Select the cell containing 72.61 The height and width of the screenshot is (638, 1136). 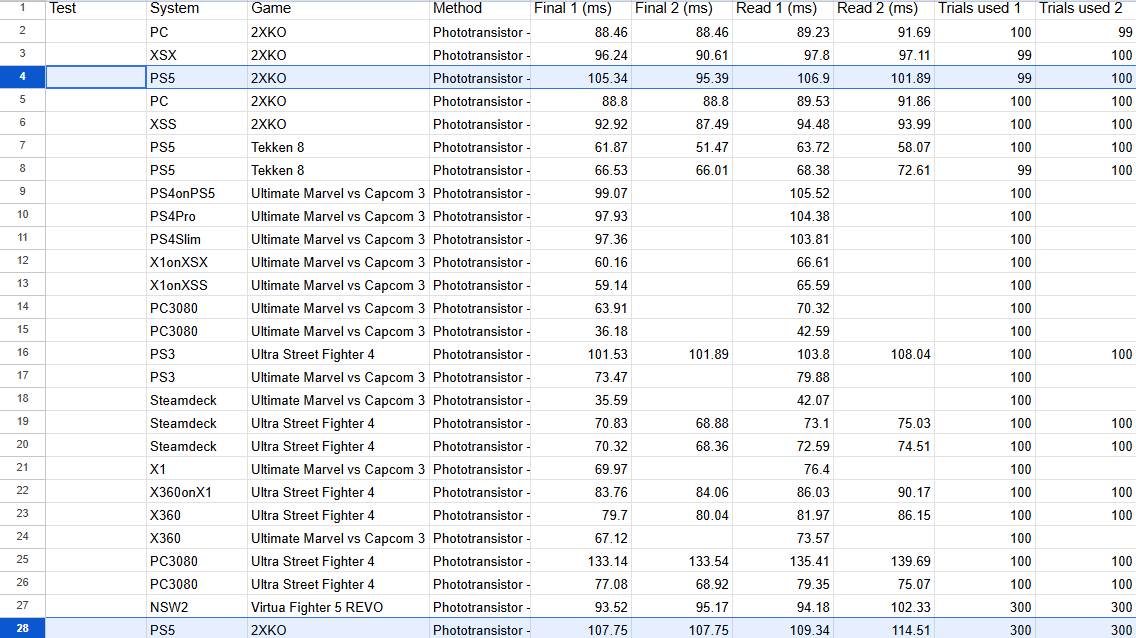pos(884,170)
